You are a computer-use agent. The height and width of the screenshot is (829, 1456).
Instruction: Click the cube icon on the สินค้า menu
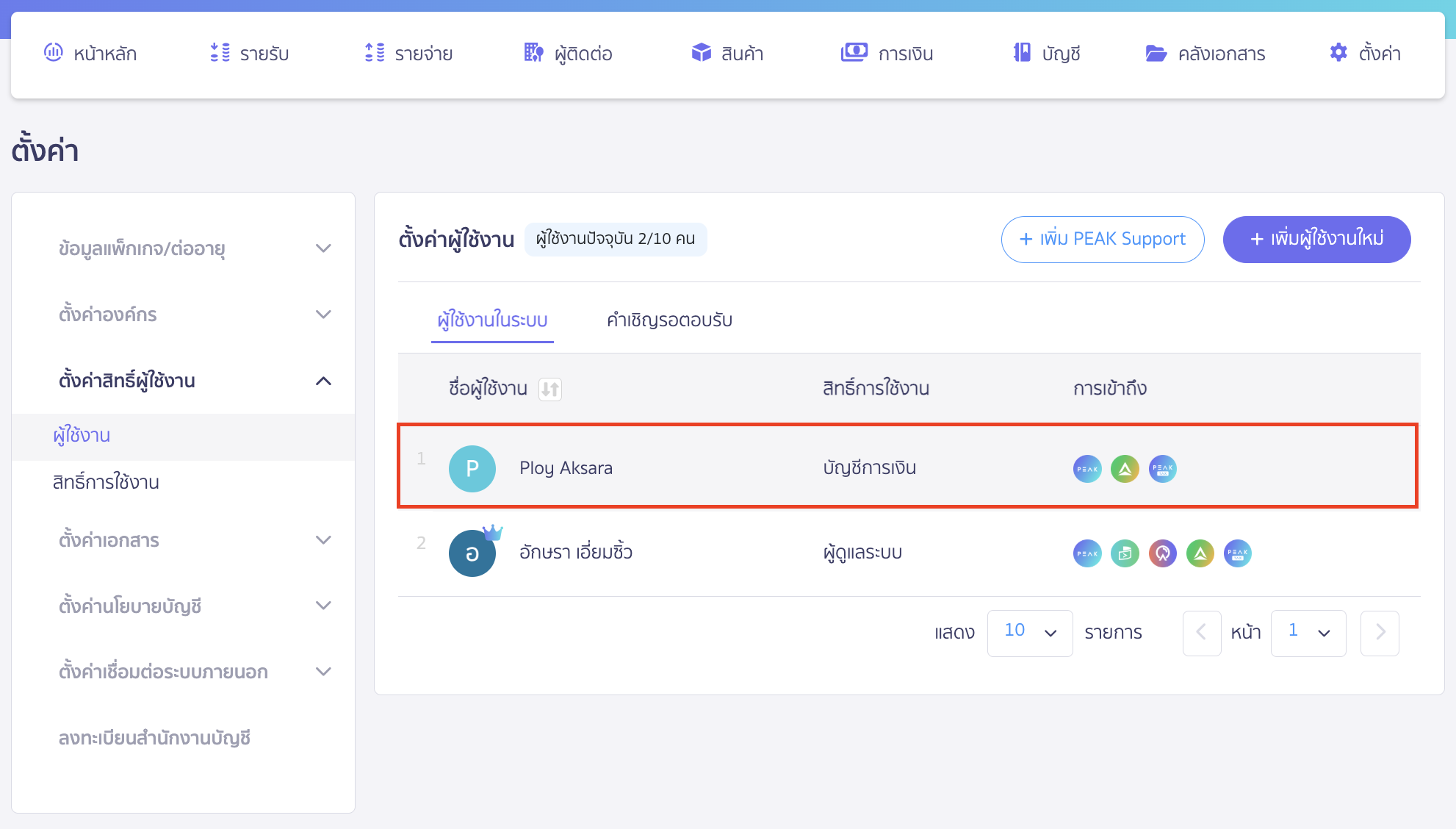coord(701,52)
